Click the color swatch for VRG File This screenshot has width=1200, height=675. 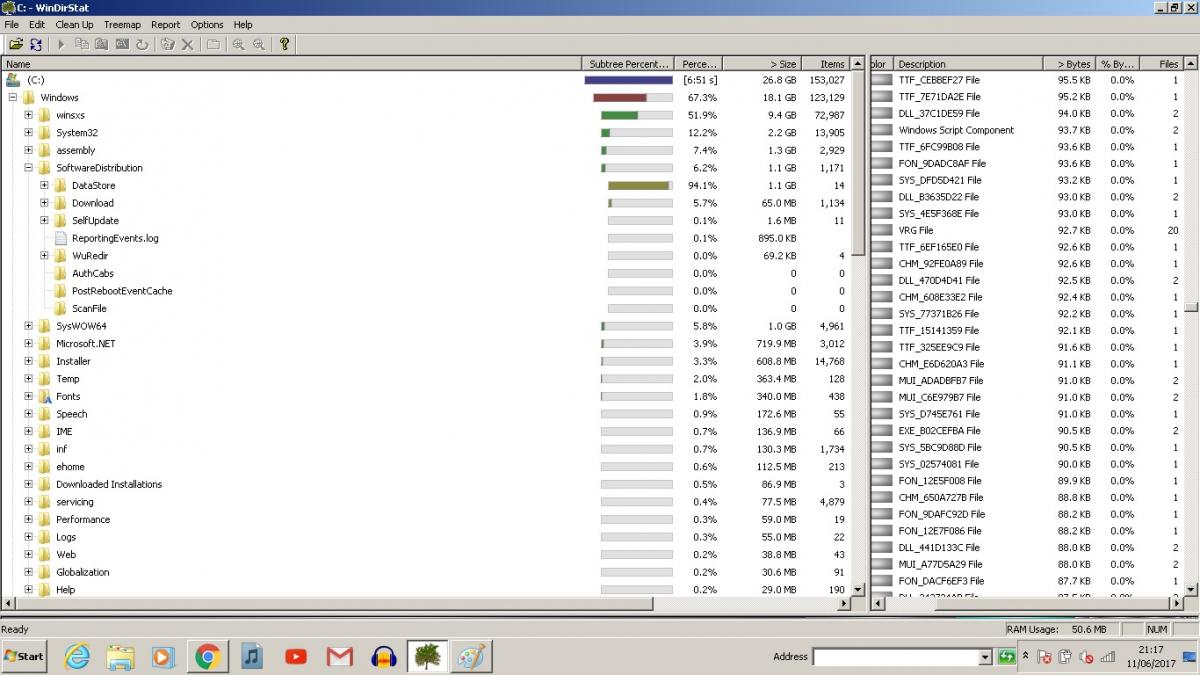[x=882, y=230]
